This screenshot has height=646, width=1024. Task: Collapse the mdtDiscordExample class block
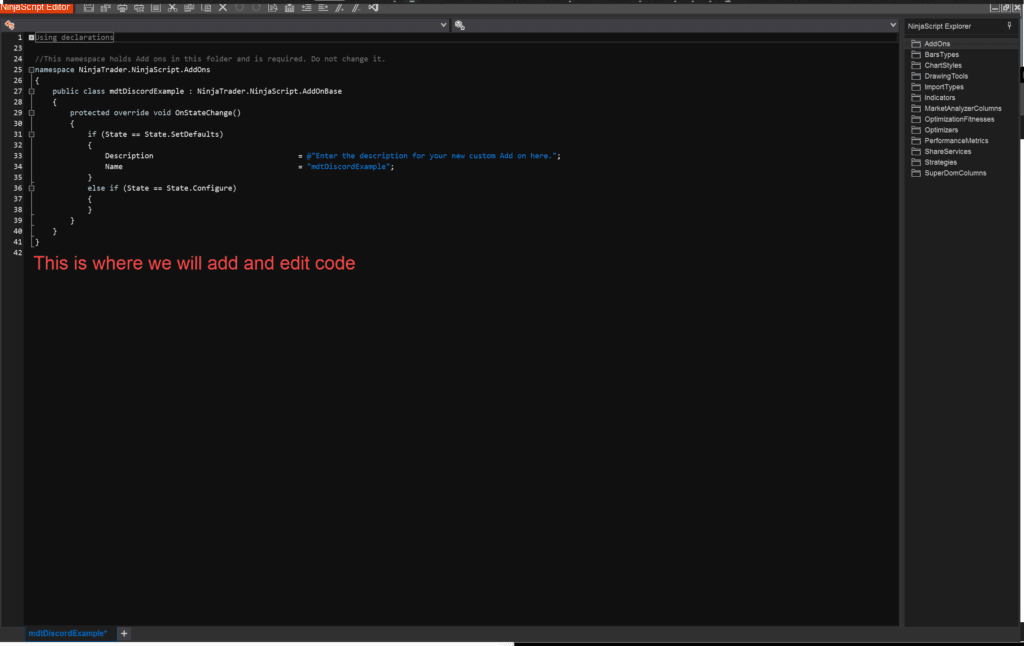[31, 91]
